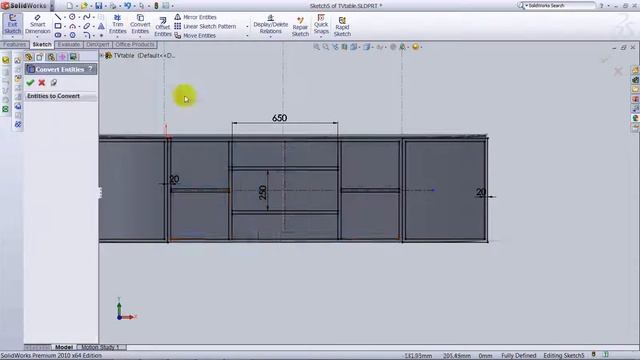Toggle the Keep Visible pushpin
Image resolution: width=640 pixels, height=360 pixels.
(53, 83)
